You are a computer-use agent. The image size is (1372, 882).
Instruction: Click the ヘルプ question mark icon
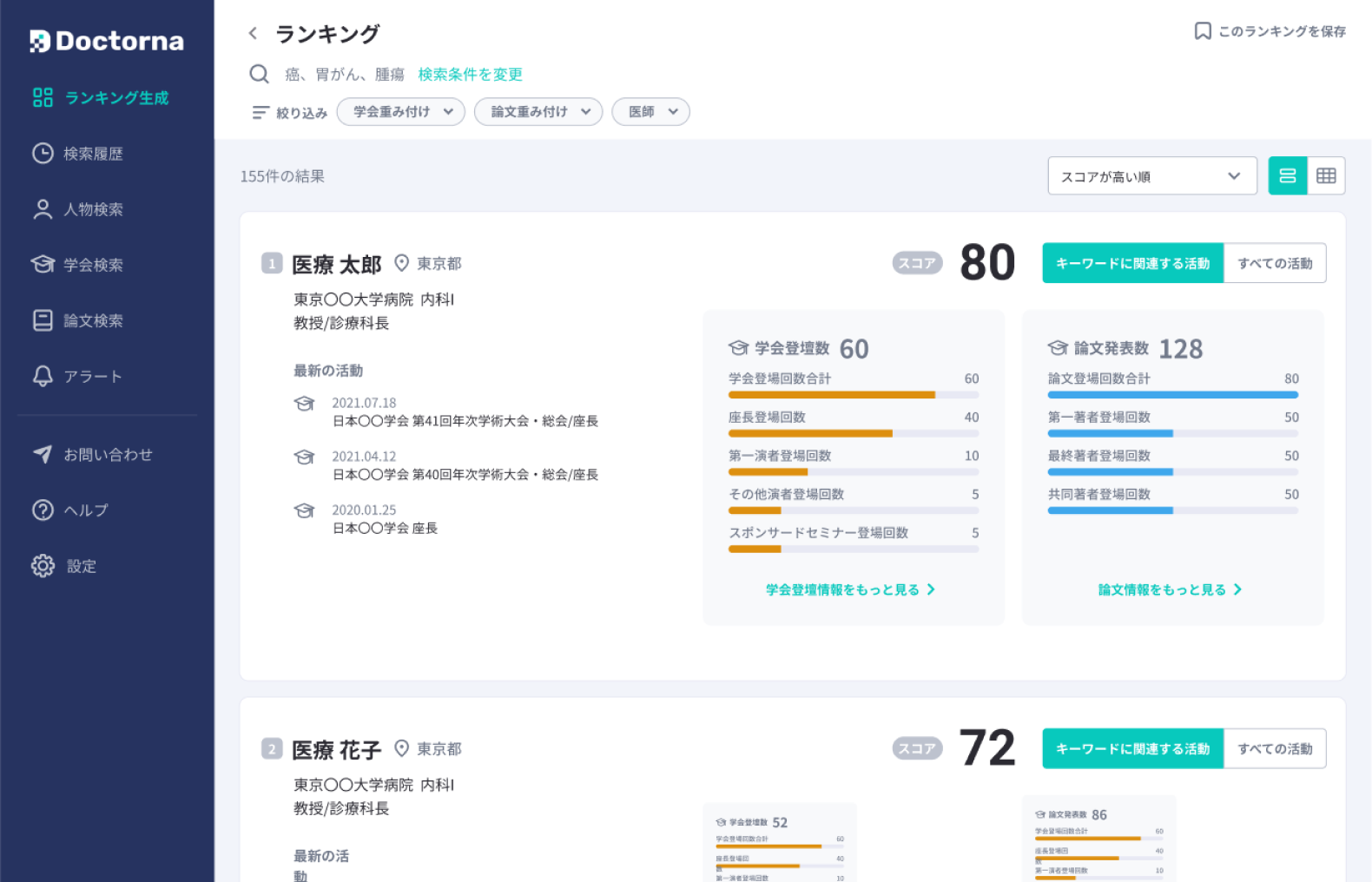click(x=43, y=510)
